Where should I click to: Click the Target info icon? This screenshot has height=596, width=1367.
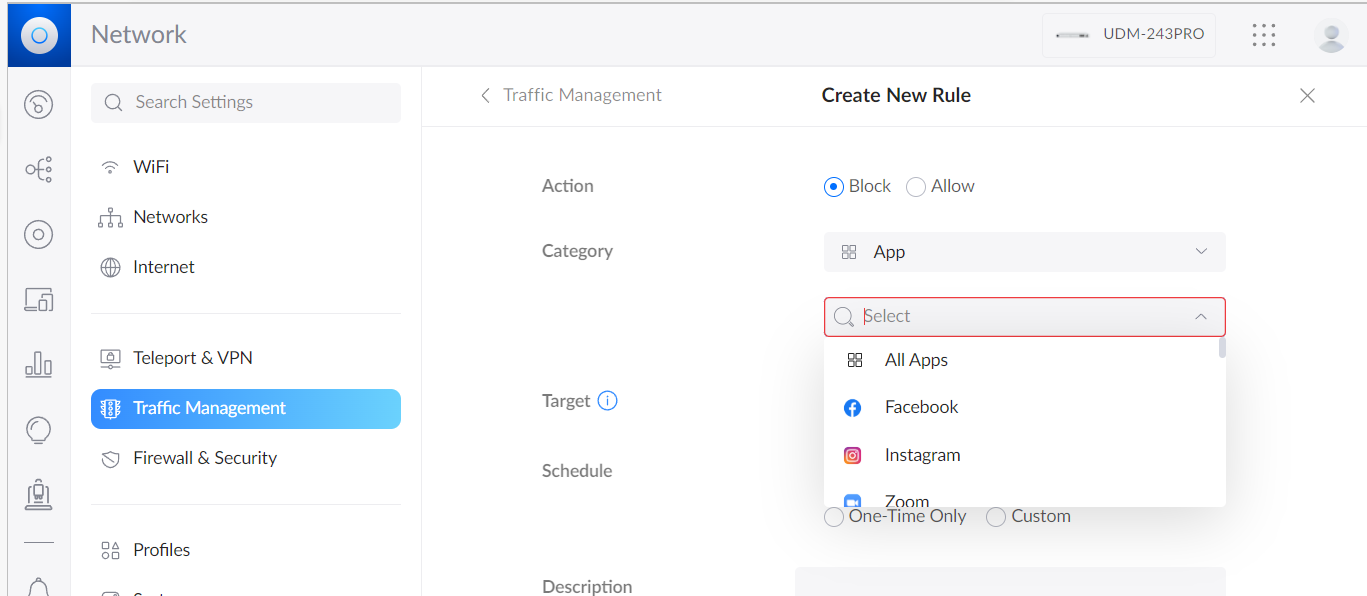[x=607, y=401]
